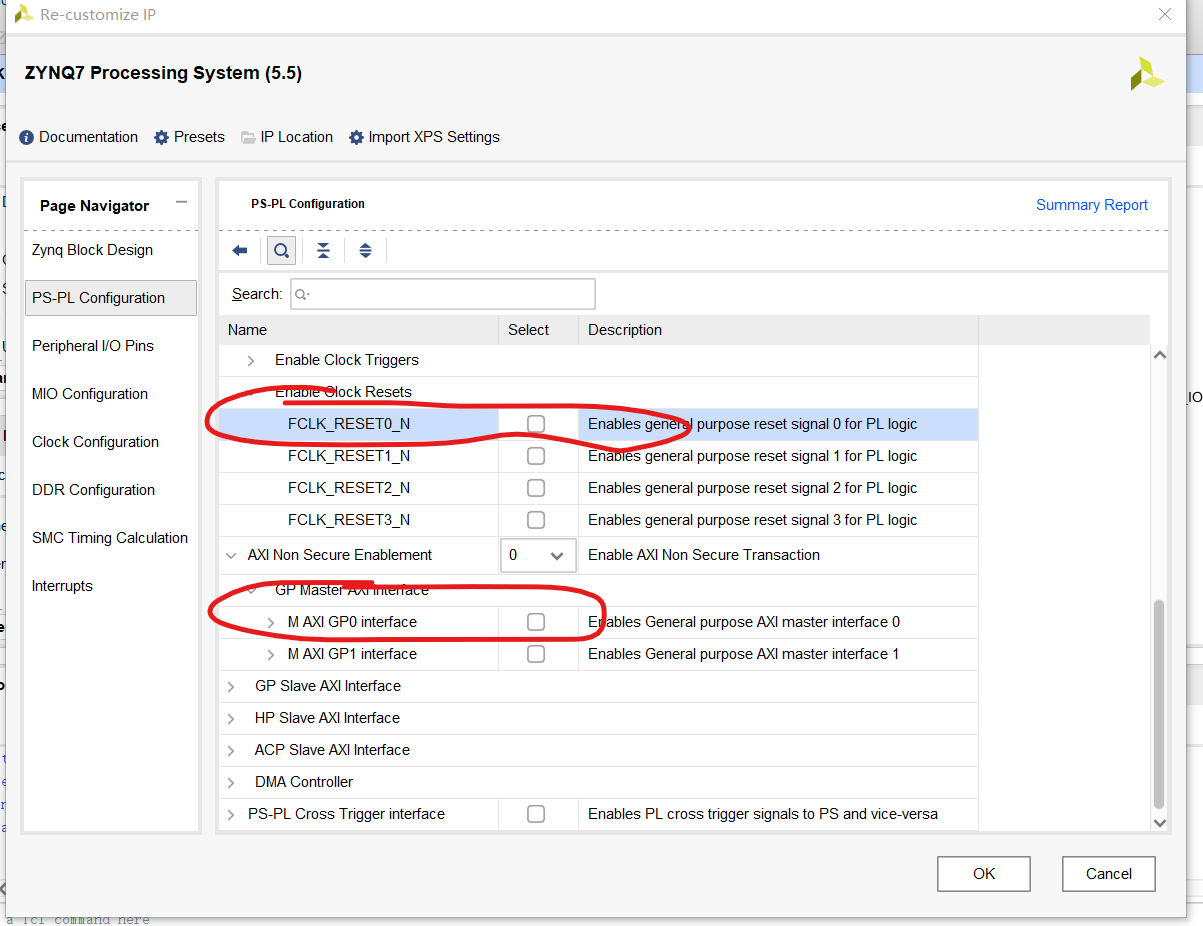The height and width of the screenshot is (926, 1203).
Task: Click the Presets link
Action: (x=199, y=137)
